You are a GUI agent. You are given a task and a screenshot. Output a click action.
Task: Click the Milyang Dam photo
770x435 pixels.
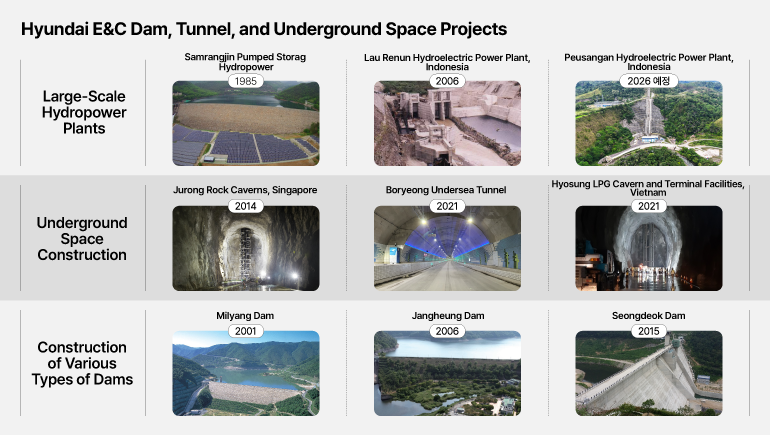tap(246, 373)
